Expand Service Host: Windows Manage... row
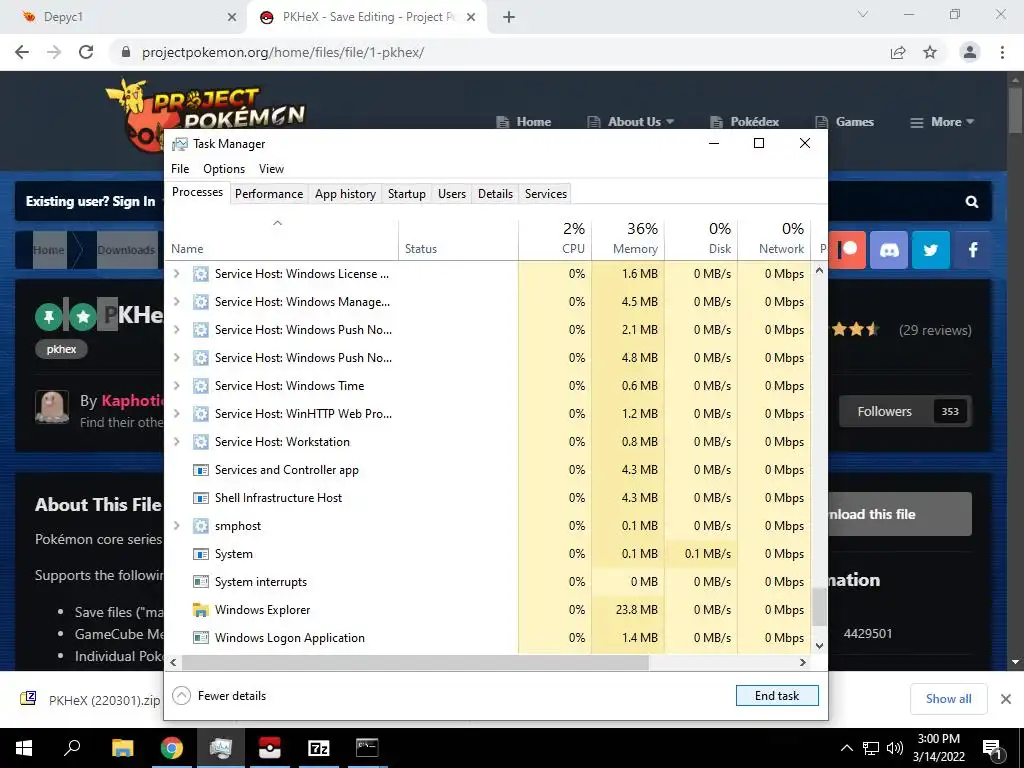Image resolution: width=1024 pixels, height=768 pixels. (176, 302)
